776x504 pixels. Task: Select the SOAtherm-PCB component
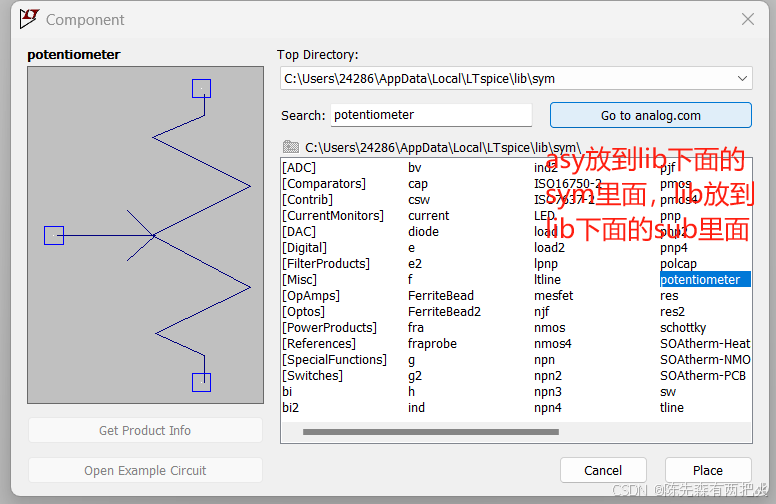click(x=703, y=376)
